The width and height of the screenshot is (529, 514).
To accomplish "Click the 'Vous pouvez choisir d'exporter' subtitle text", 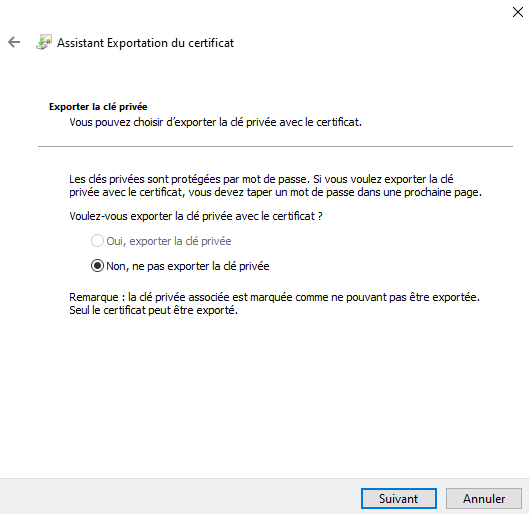I will click(x=215, y=122).
